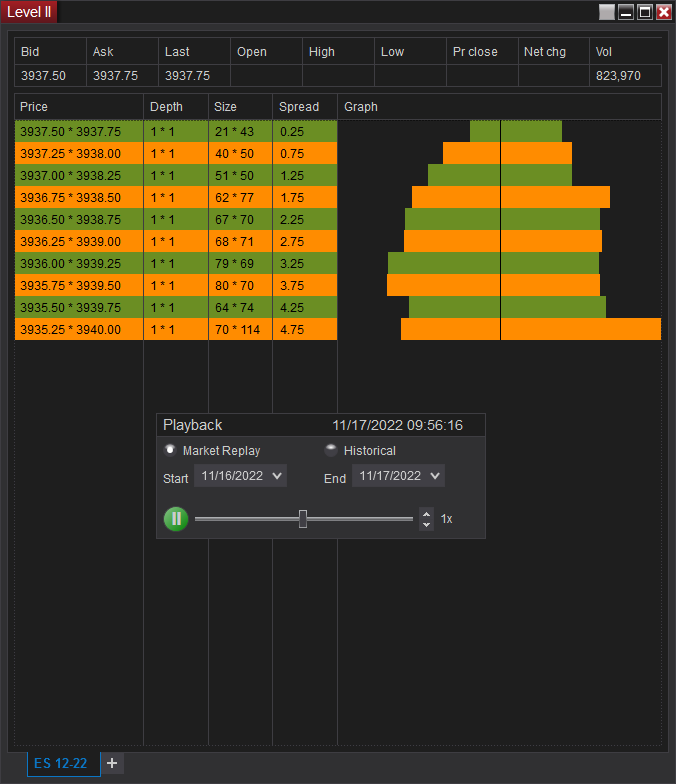Minimize the Level II window
Image resolution: width=676 pixels, height=784 pixels.
(626, 12)
